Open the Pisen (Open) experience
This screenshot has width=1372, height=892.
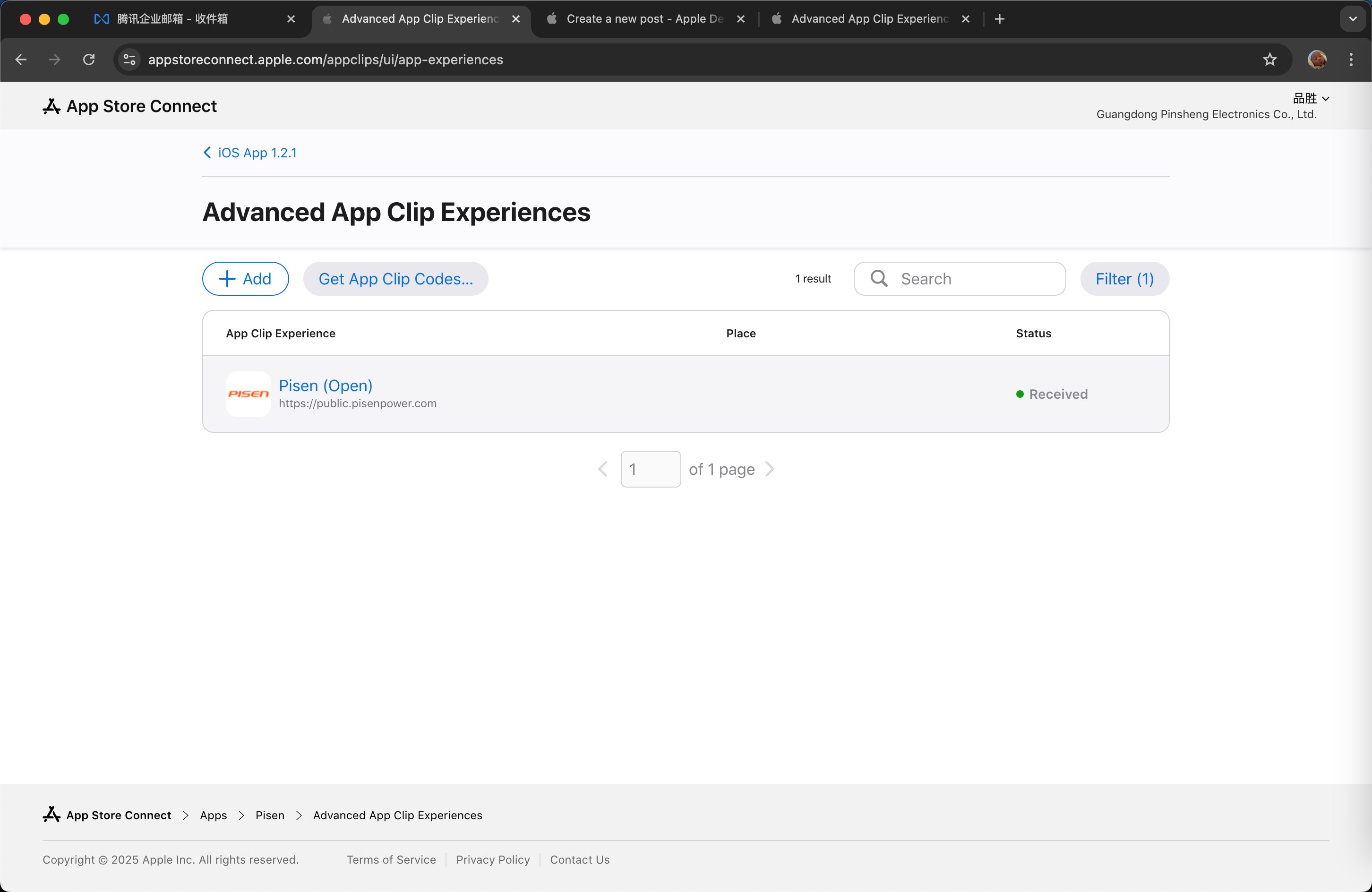coord(326,386)
